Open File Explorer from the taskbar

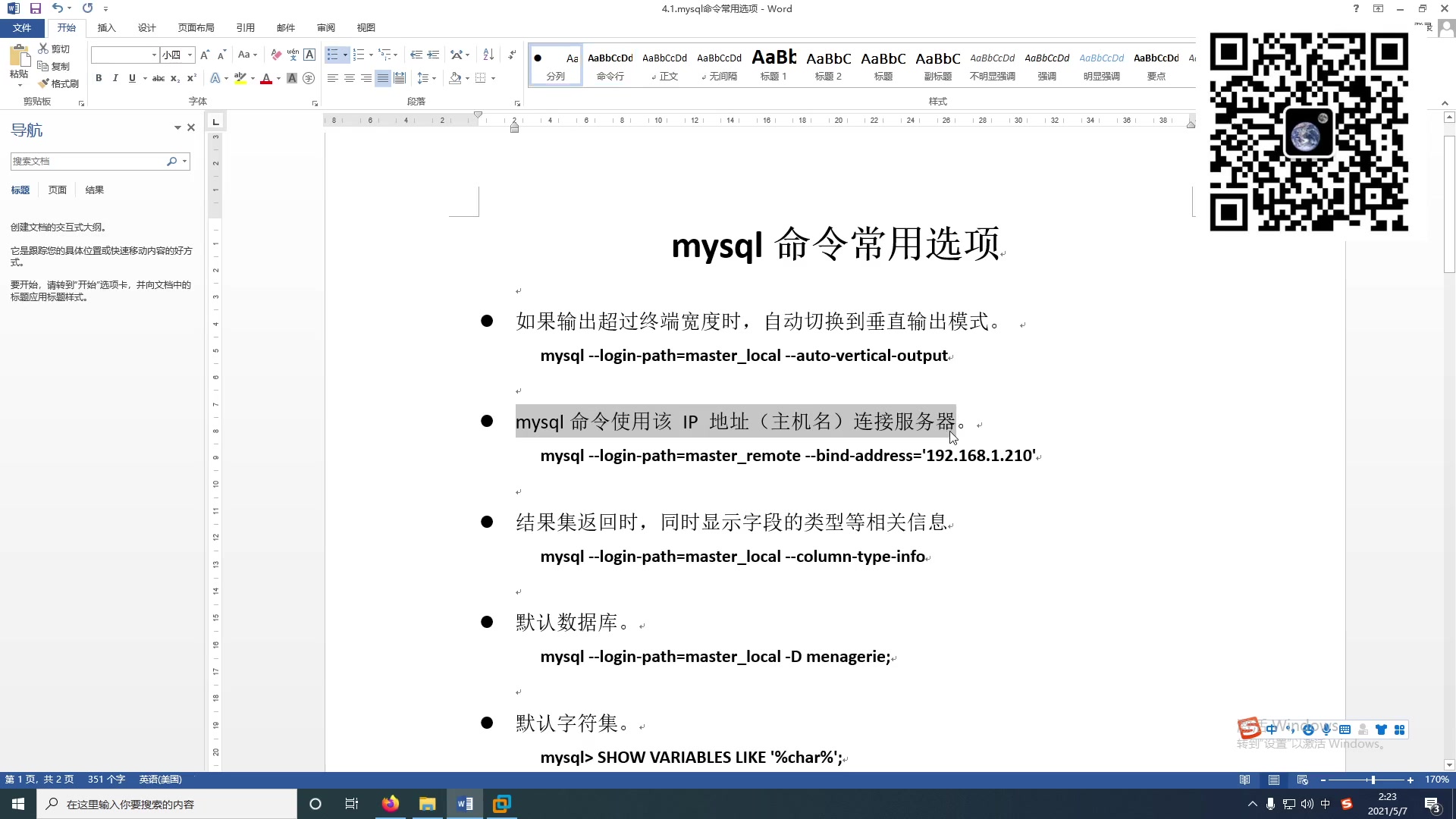coord(428,804)
